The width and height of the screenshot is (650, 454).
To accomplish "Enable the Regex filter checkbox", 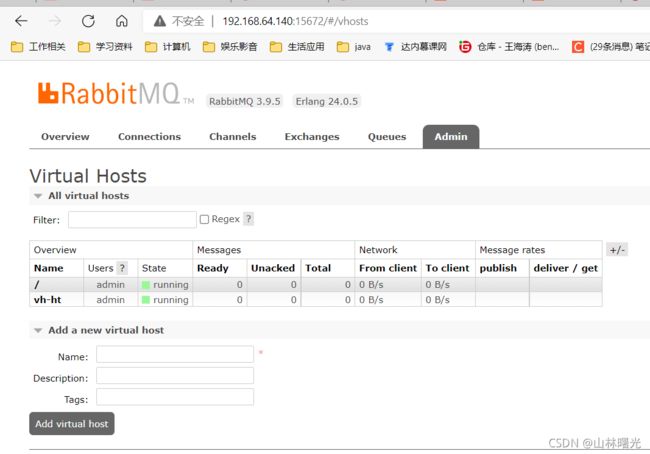I will 205,220.
